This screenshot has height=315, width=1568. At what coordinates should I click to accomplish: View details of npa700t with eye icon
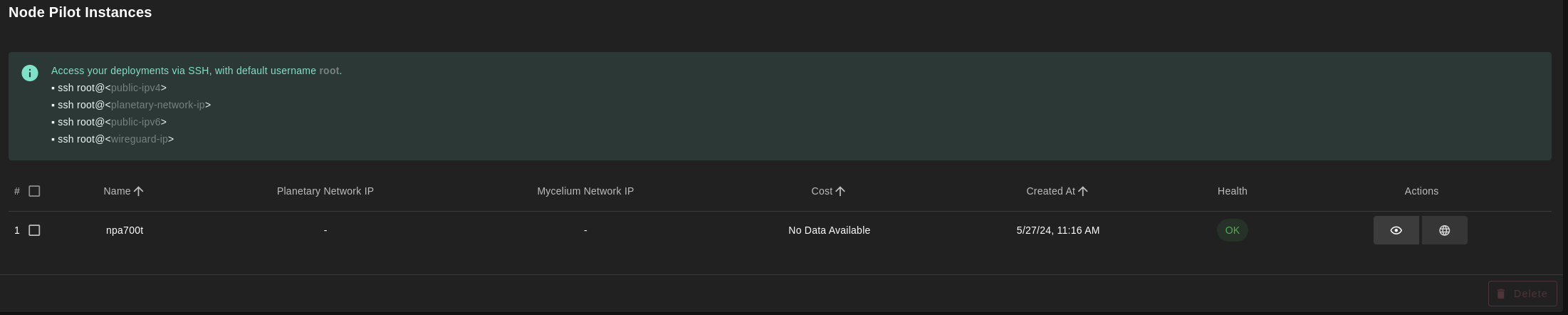(x=1396, y=230)
